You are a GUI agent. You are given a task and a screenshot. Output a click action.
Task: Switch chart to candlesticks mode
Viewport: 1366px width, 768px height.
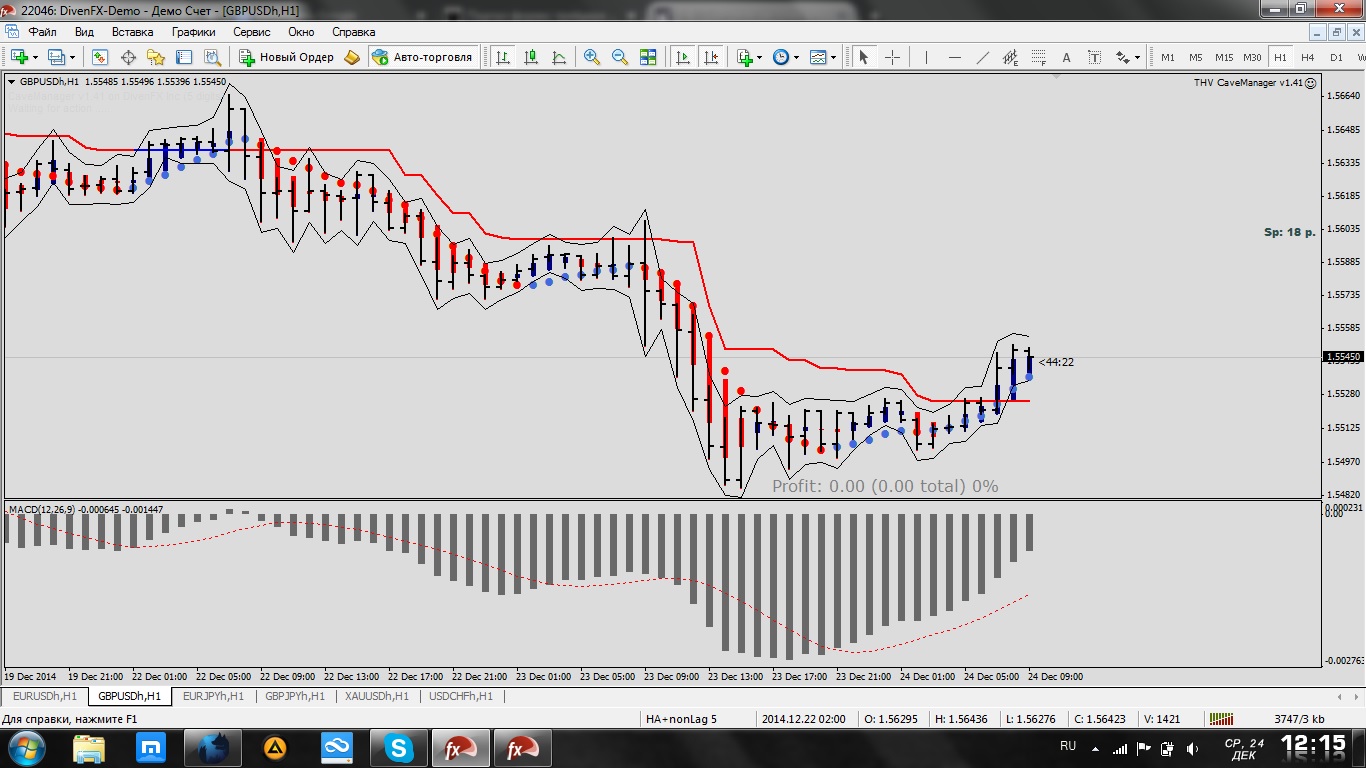[x=531, y=57]
